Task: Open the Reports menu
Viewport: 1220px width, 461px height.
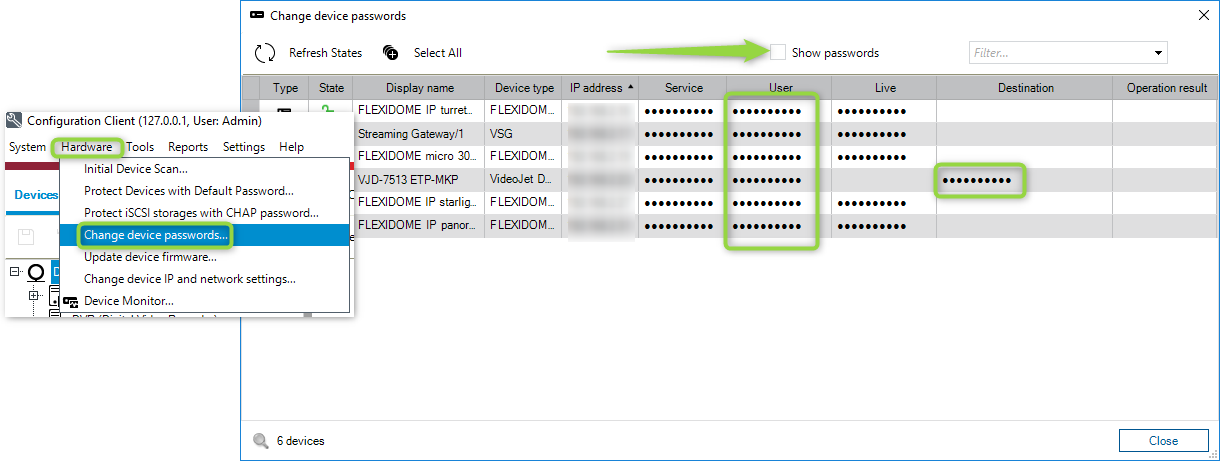Action: 188,147
